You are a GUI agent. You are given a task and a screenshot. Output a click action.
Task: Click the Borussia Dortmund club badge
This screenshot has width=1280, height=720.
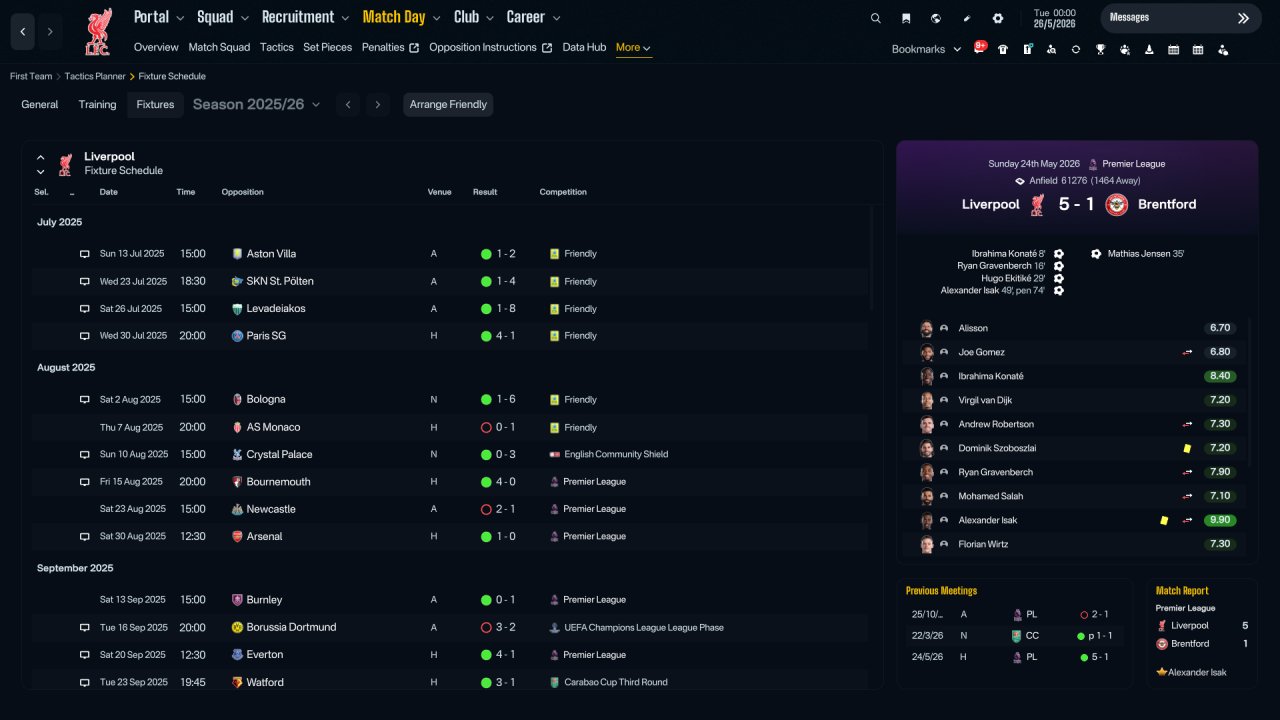pos(237,627)
